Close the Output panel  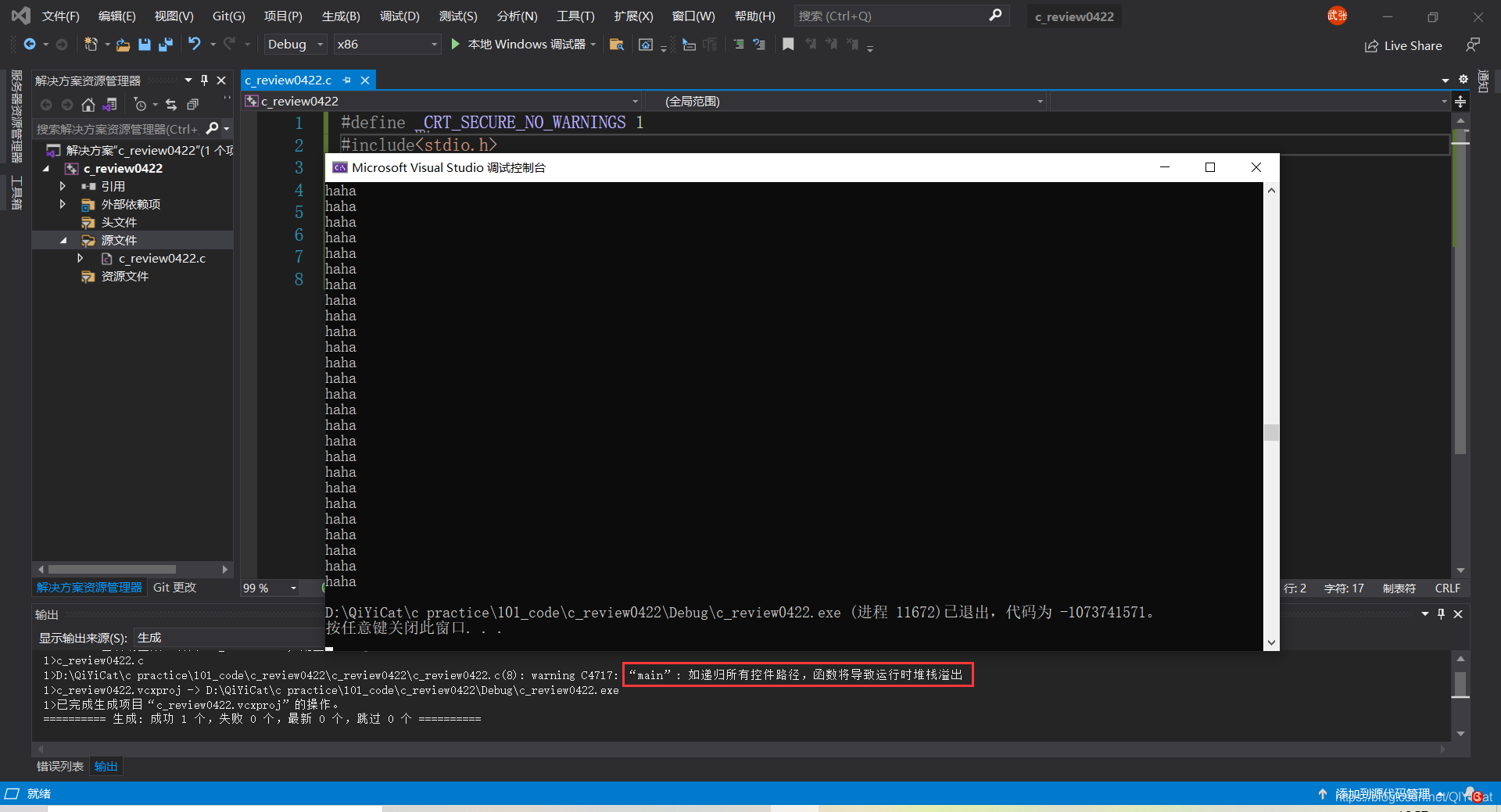[1458, 614]
